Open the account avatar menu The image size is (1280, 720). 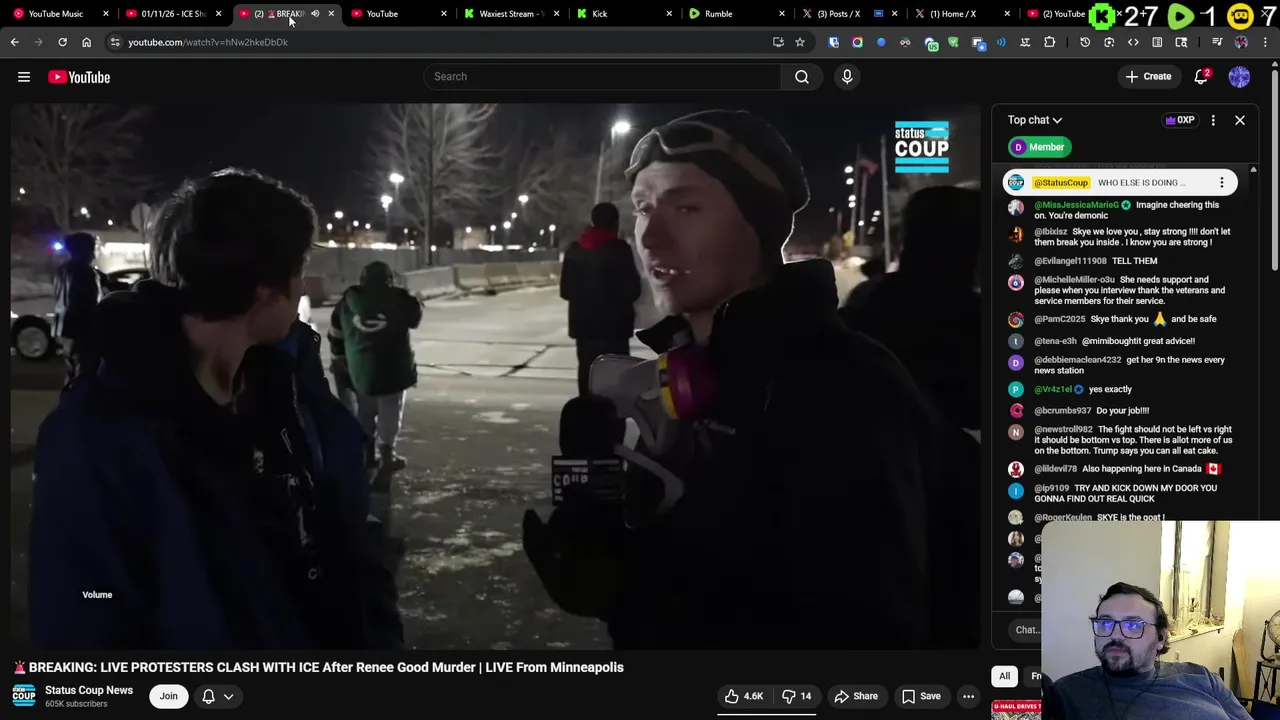click(1239, 77)
